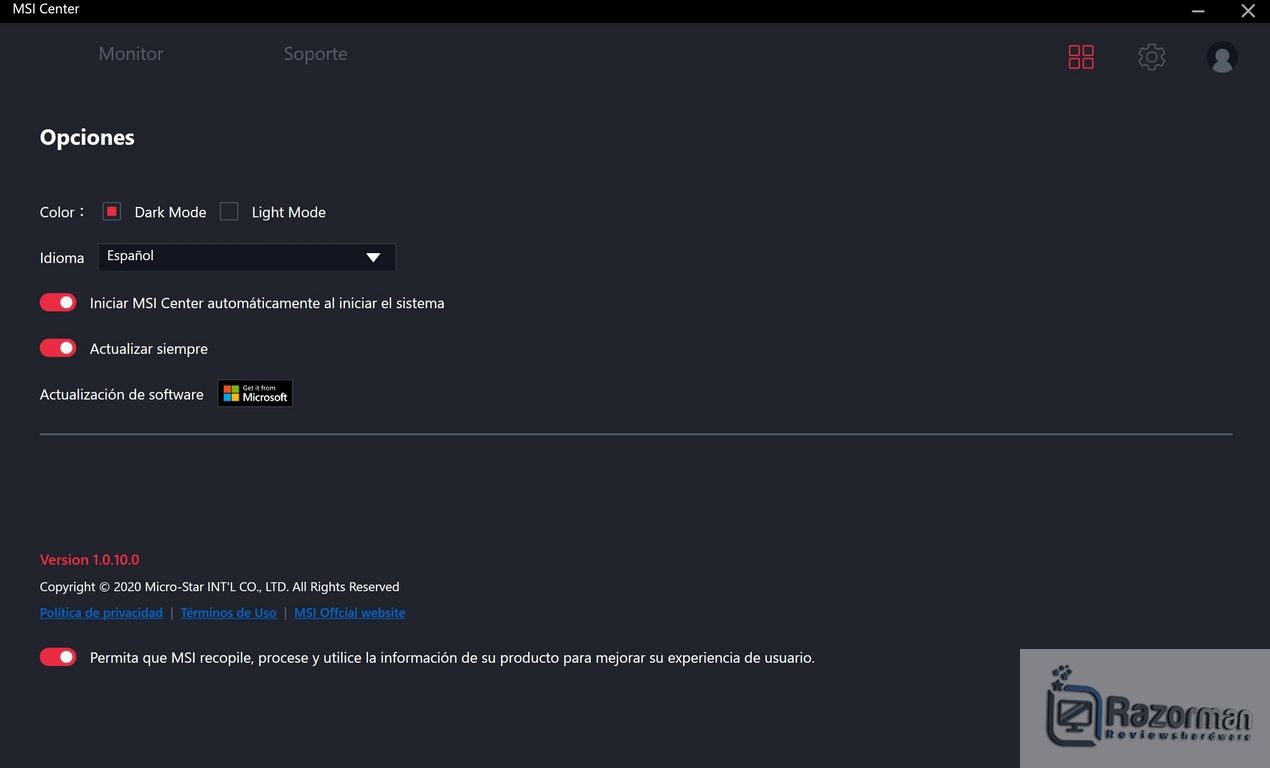Click the Light Mode label text
The height and width of the screenshot is (768, 1270).
pos(289,212)
